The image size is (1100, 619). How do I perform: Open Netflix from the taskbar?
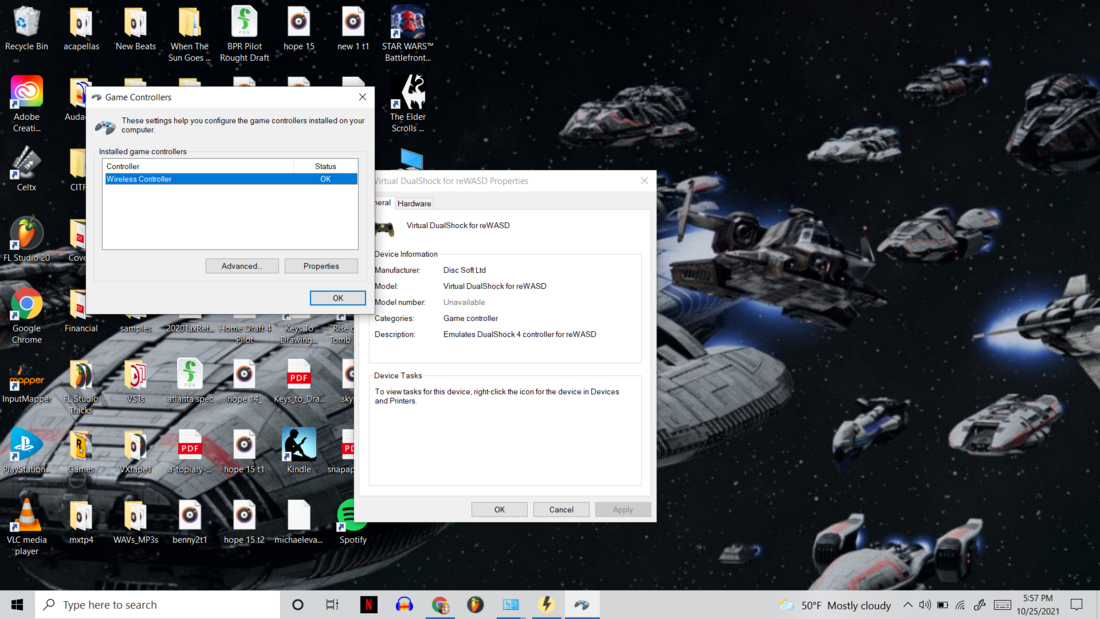tap(369, 604)
